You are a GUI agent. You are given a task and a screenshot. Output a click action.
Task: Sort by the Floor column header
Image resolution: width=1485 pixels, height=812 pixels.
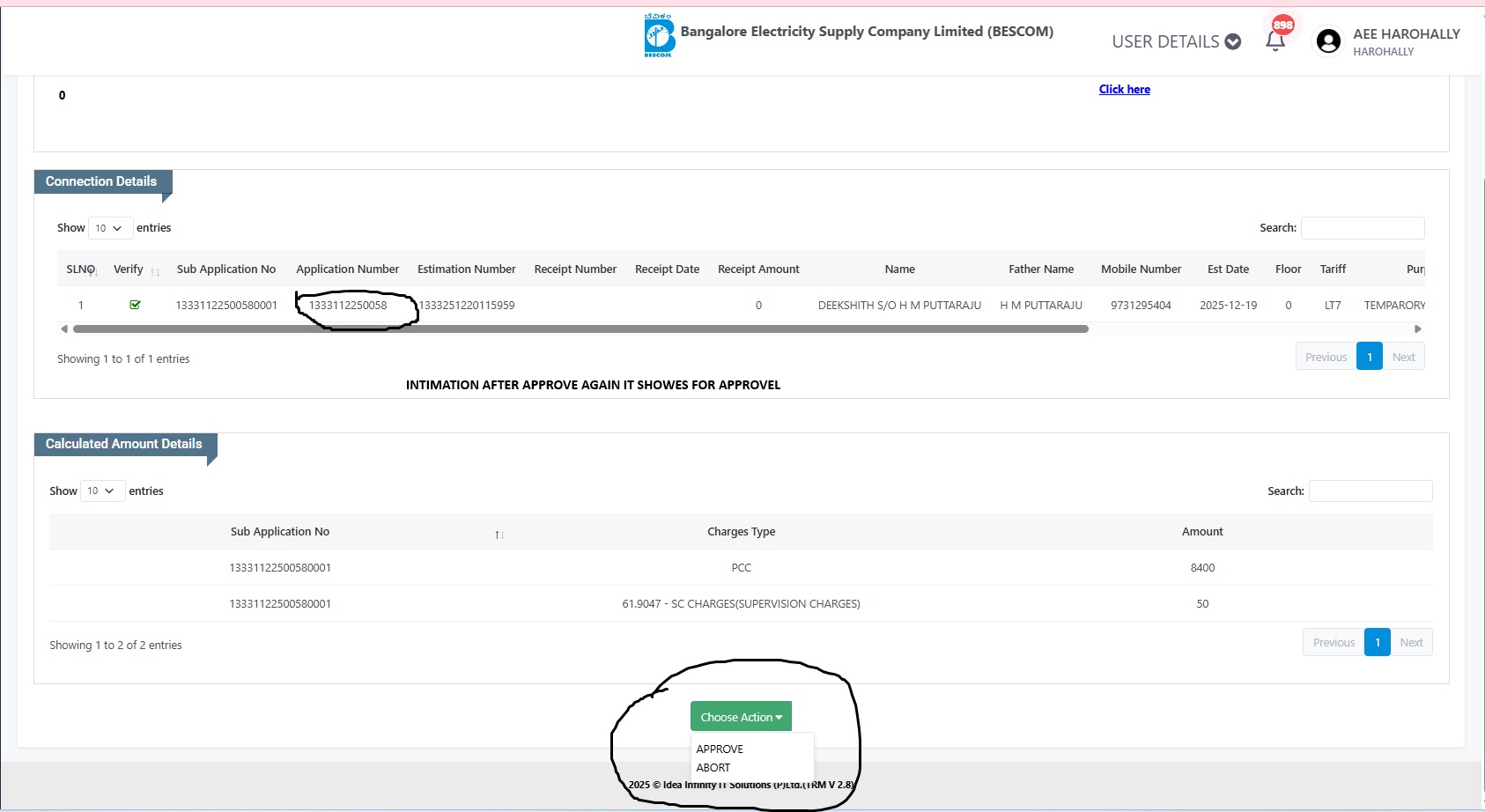(x=1288, y=269)
